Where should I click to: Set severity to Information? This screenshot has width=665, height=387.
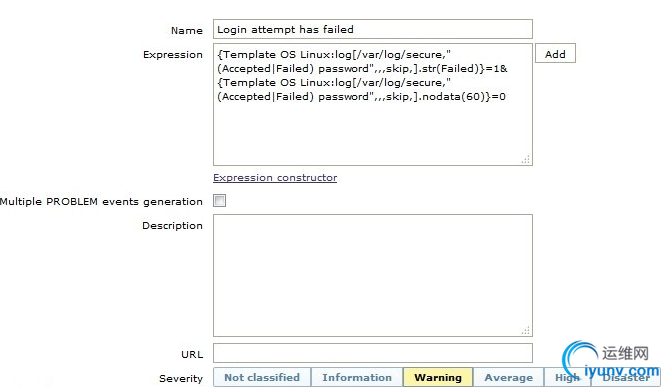point(357,377)
